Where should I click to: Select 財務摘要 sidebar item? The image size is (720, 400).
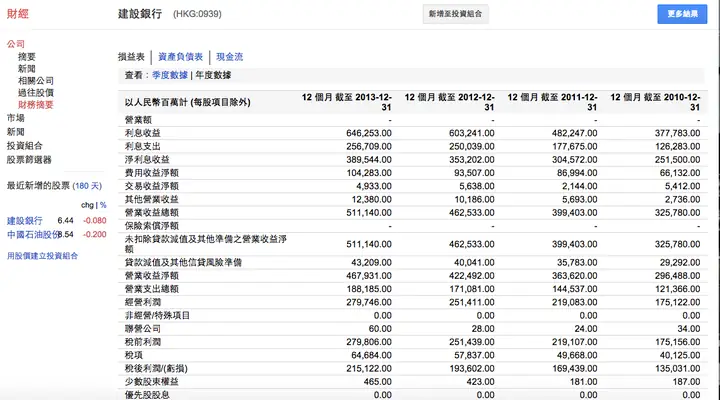click(36, 105)
